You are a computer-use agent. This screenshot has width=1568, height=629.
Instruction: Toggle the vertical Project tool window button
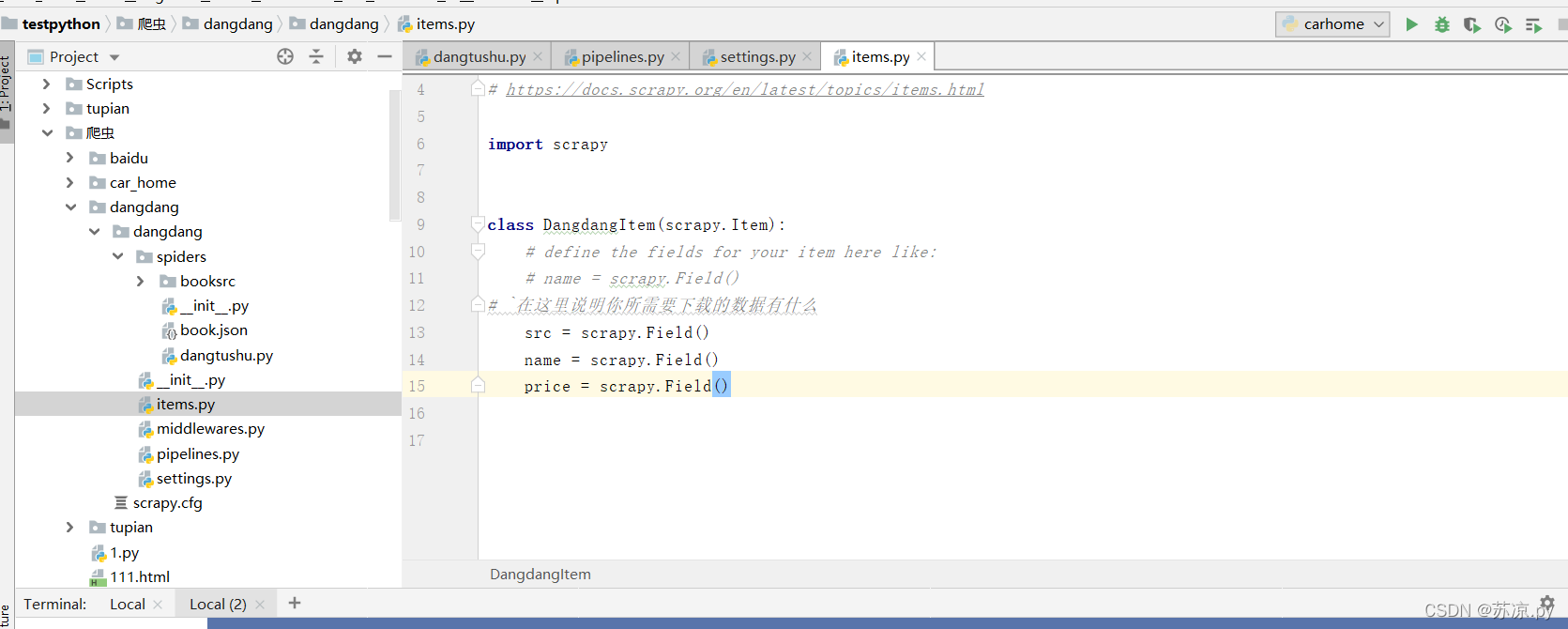pos(7,92)
